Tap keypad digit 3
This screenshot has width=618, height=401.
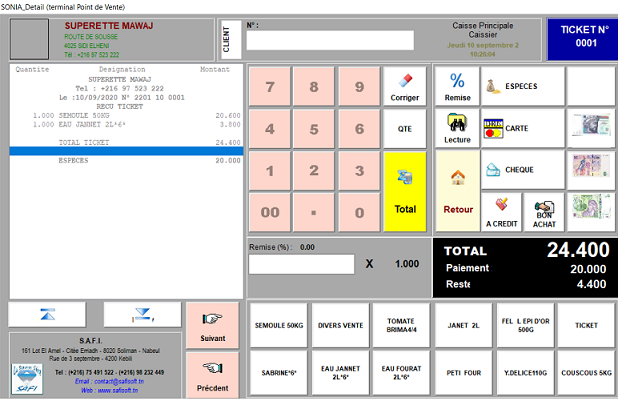pos(359,170)
